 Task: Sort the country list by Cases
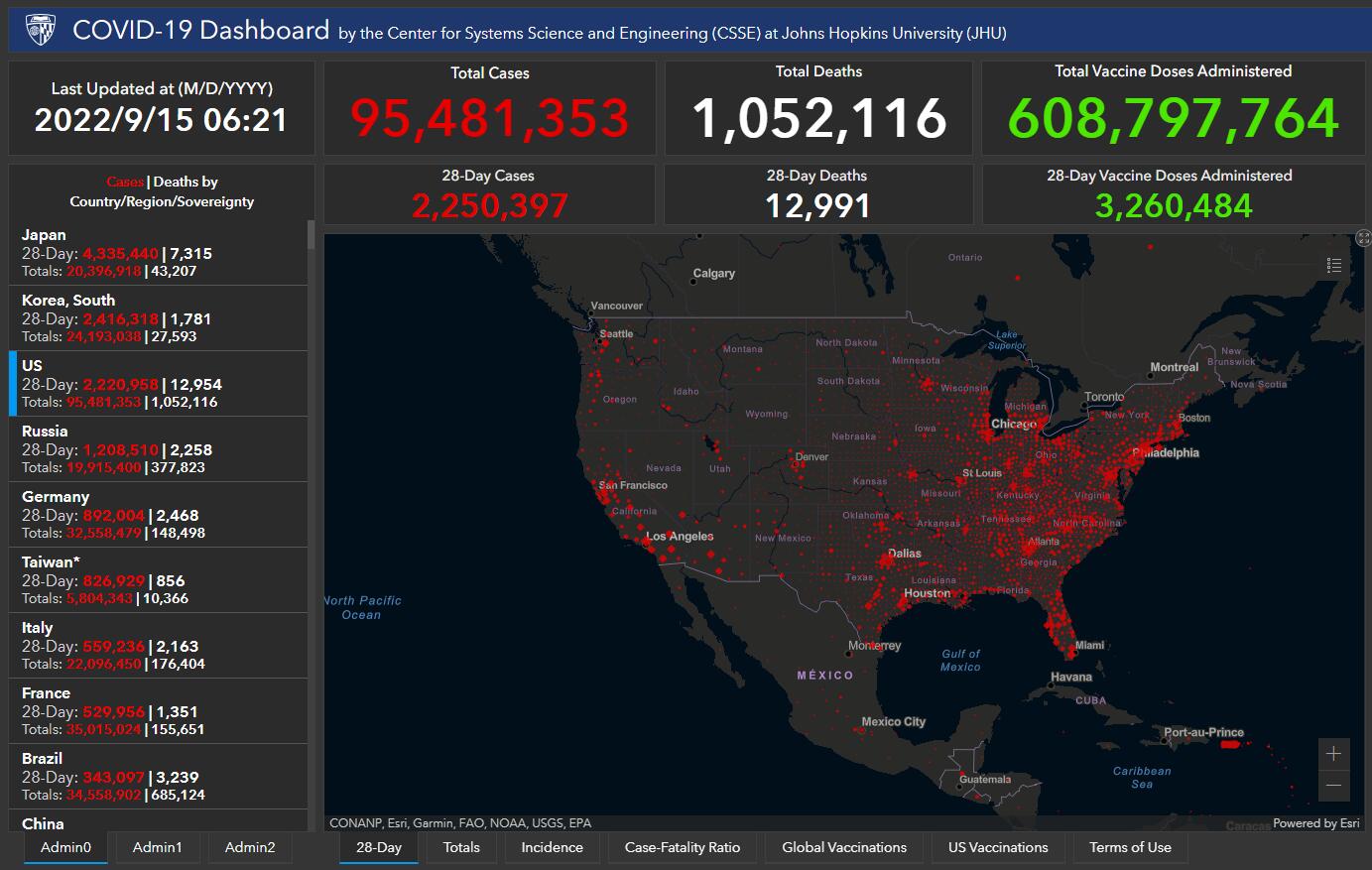125,182
